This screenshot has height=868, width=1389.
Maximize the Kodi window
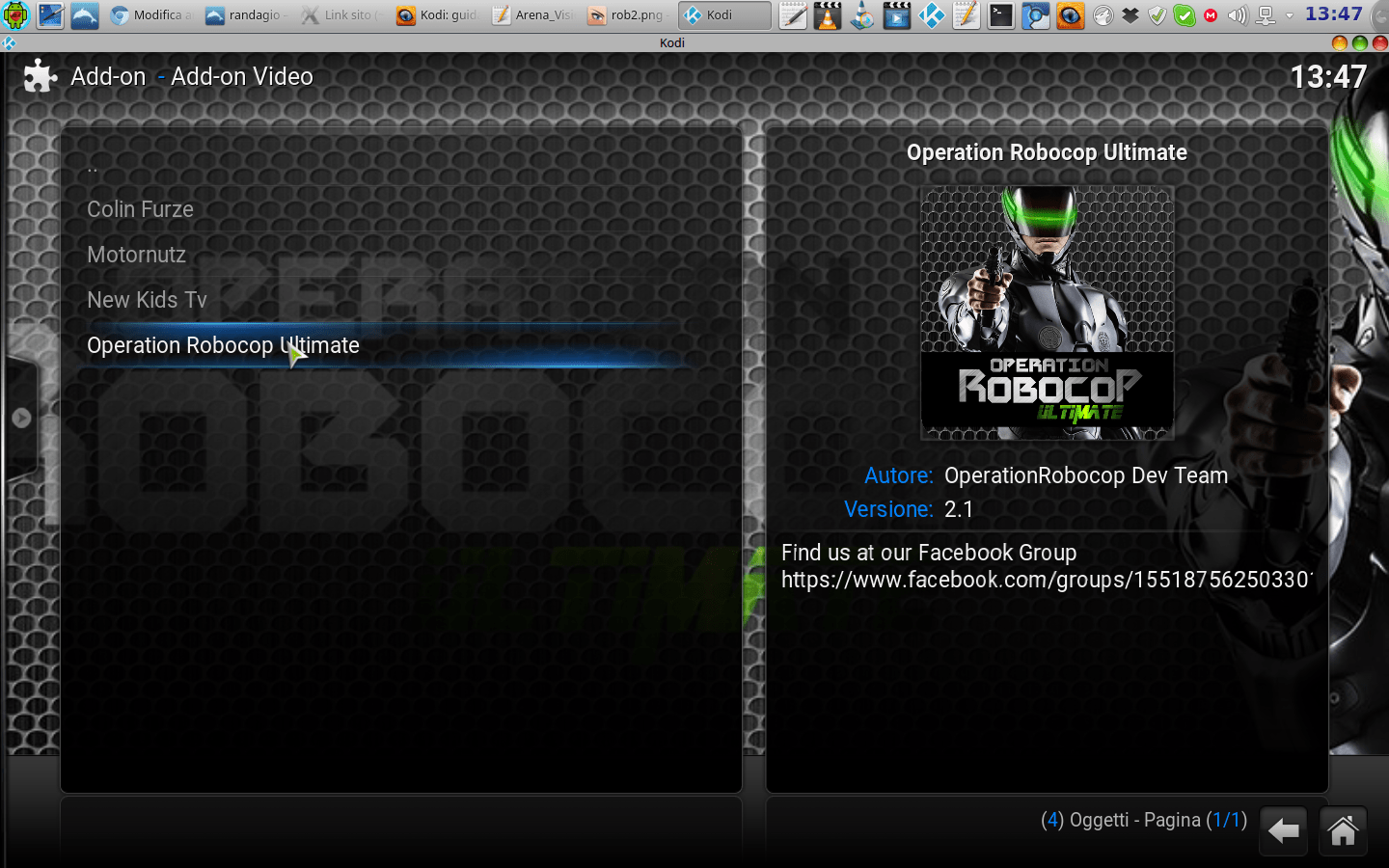[1360, 42]
